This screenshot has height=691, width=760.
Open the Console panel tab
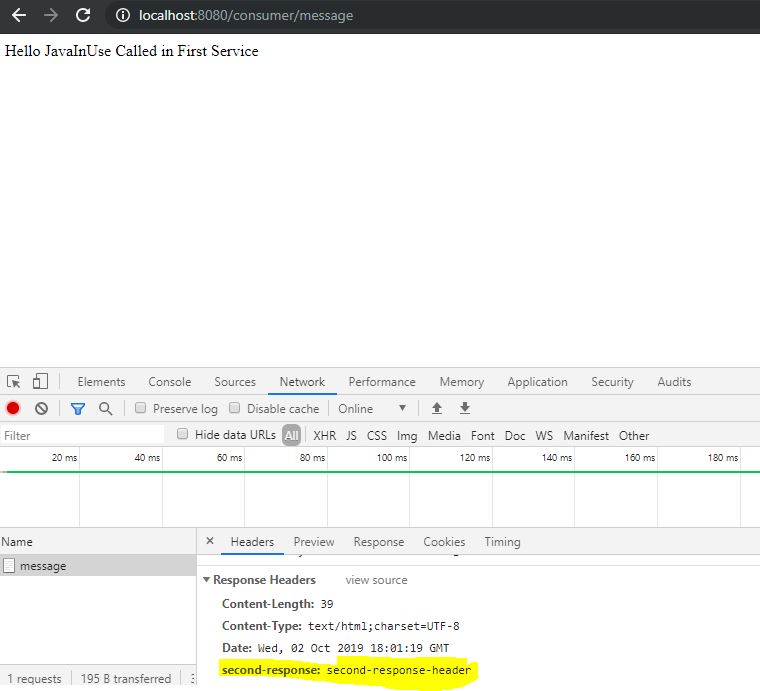[170, 382]
